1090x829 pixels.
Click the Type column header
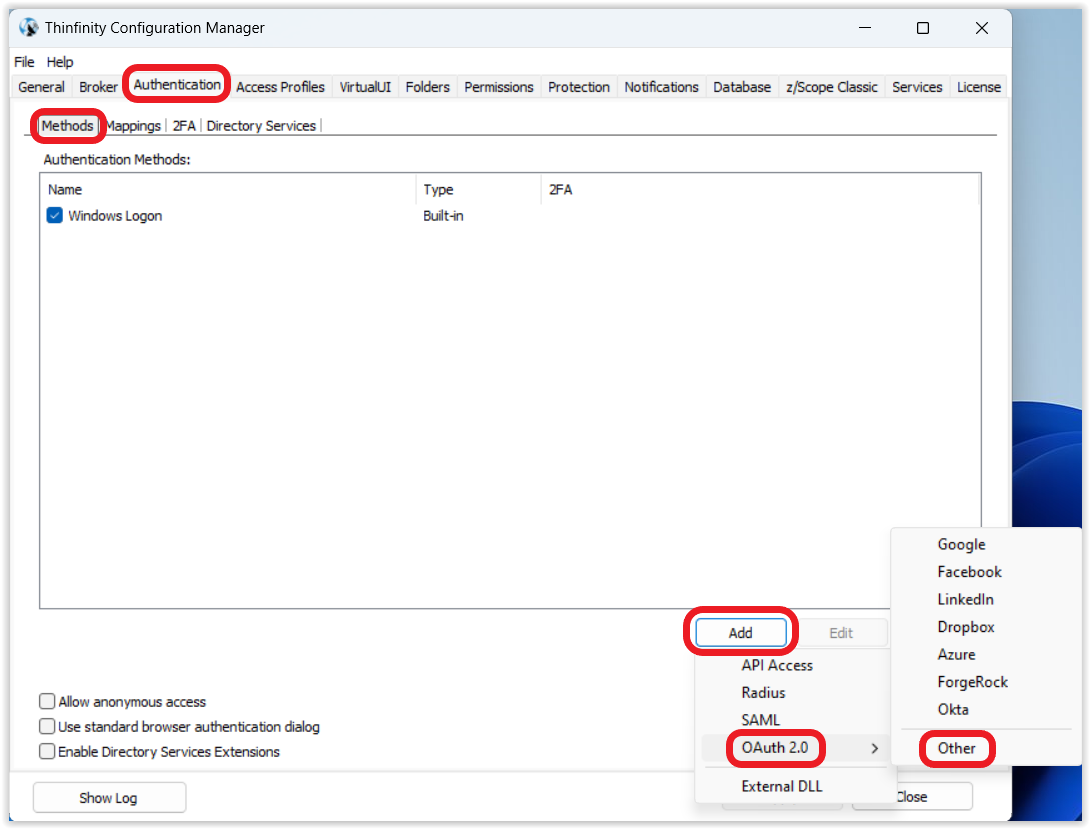coord(479,190)
